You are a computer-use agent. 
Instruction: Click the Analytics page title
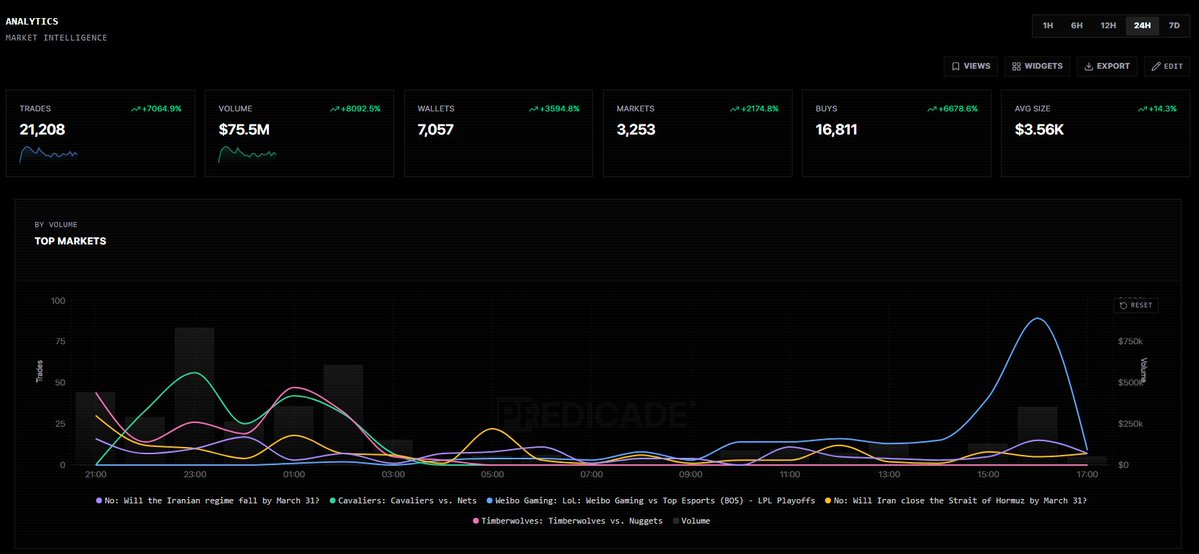[31, 22]
